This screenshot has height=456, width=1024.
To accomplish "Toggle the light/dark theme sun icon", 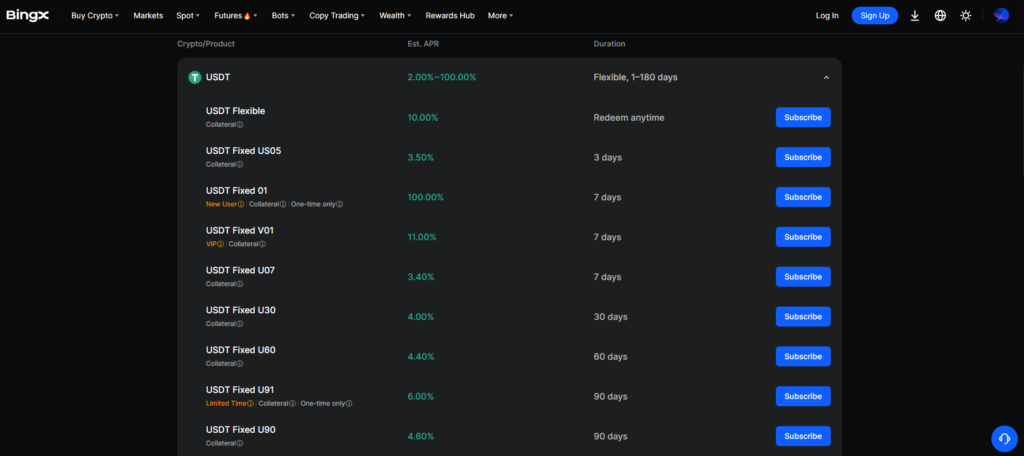I will point(965,16).
